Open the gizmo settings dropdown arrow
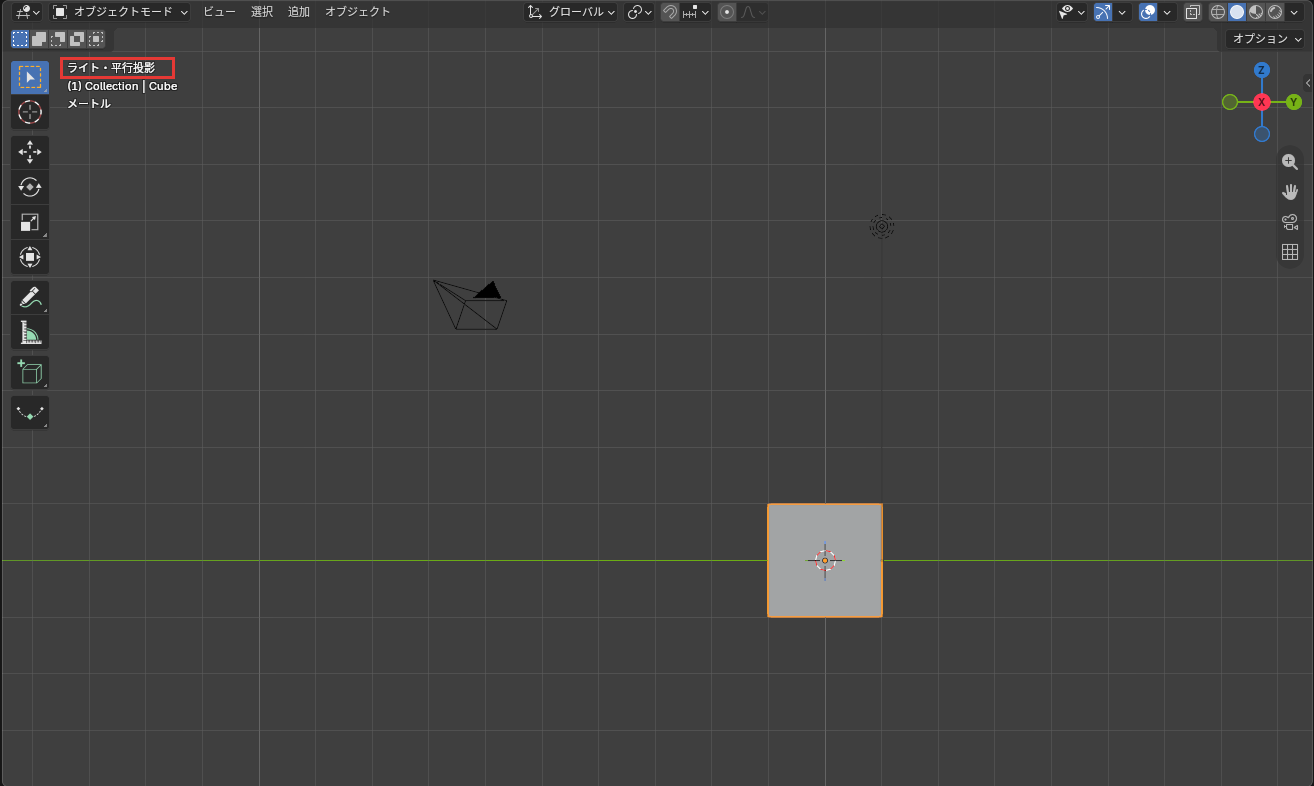Image resolution: width=1314 pixels, height=786 pixels. coord(1122,12)
